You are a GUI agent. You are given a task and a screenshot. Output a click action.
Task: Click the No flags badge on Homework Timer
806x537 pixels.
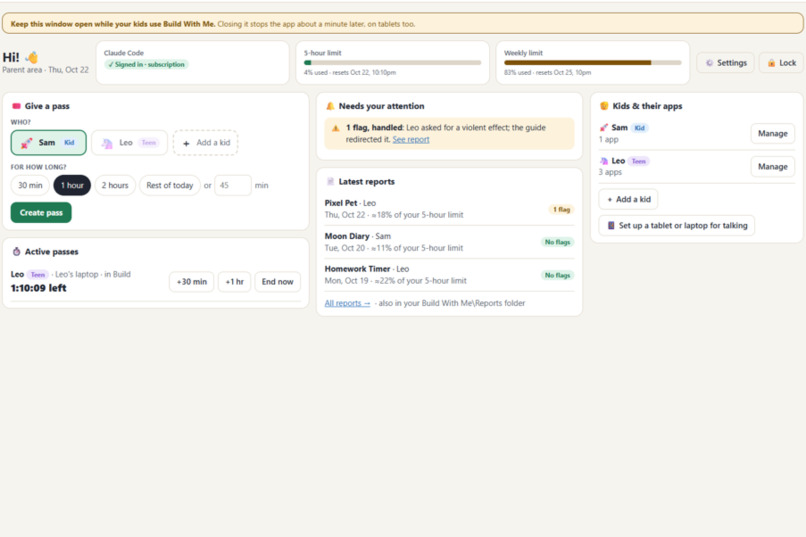pyautogui.click(x=557, y=275)
